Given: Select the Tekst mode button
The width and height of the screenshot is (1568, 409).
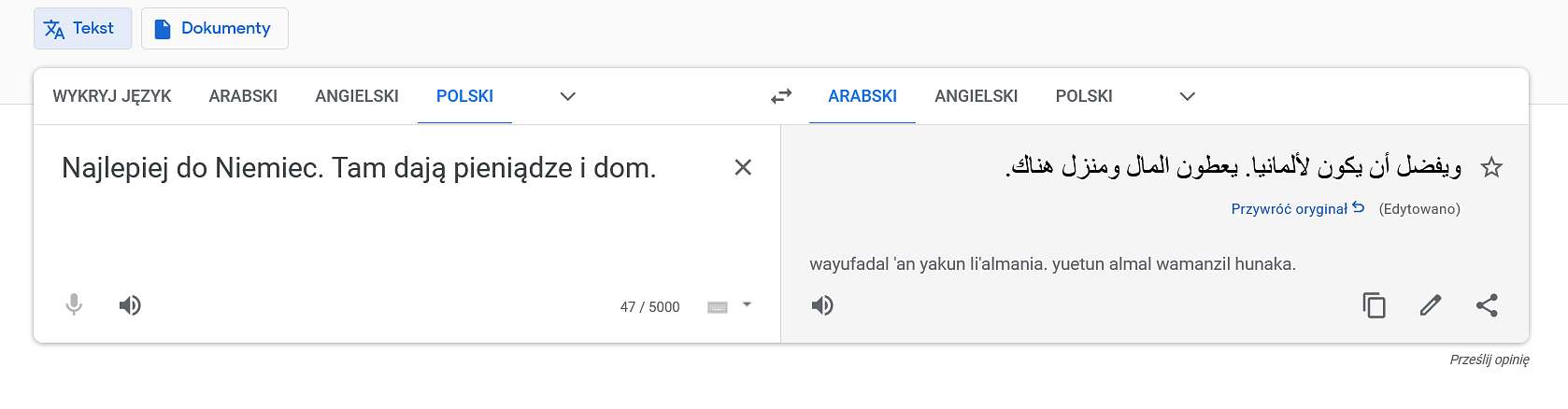Looking at the screenshot, I should [82, 28].
